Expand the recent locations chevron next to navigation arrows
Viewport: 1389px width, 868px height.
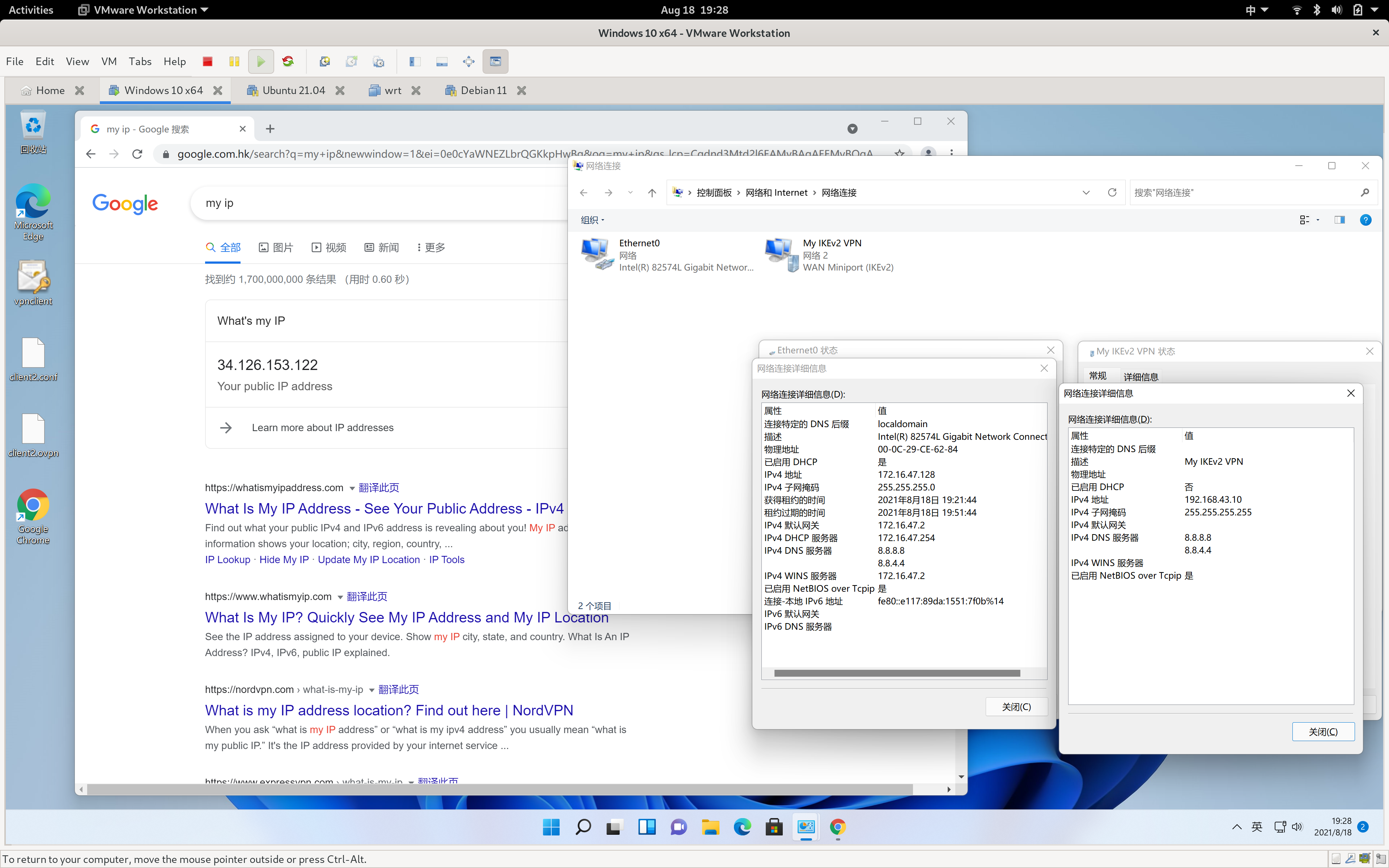click(x=630, y=192)
